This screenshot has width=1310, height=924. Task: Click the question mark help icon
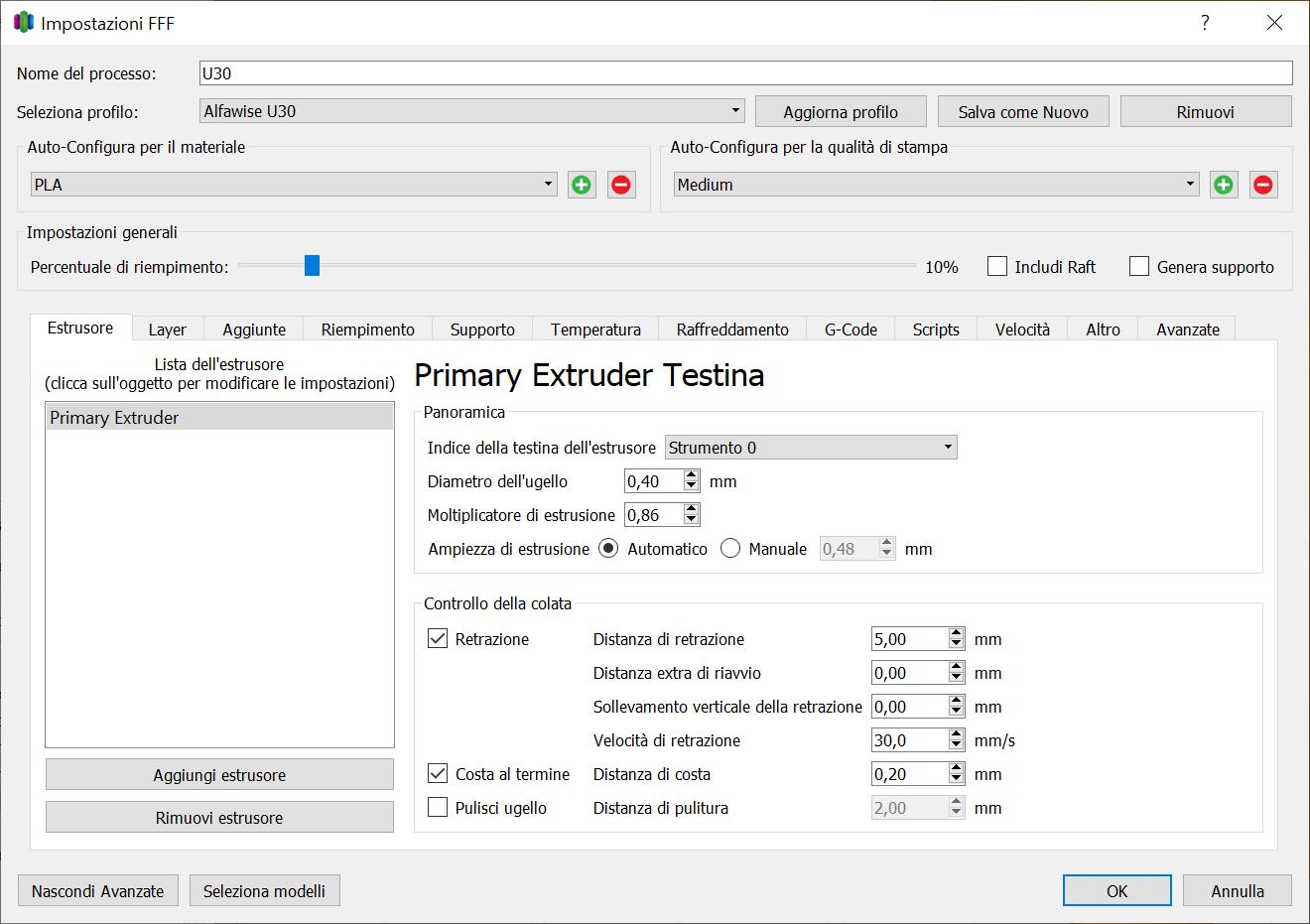1205,23
